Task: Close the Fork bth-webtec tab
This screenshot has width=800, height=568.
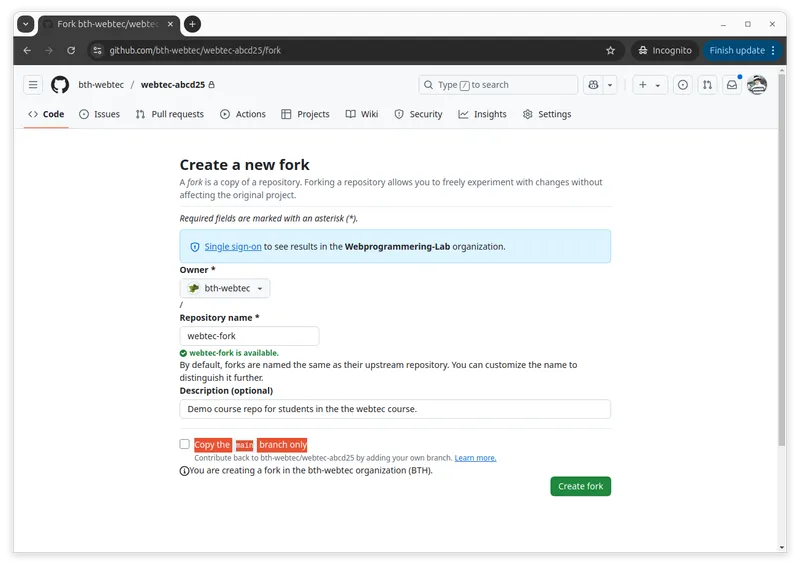Action: point(170,24)
